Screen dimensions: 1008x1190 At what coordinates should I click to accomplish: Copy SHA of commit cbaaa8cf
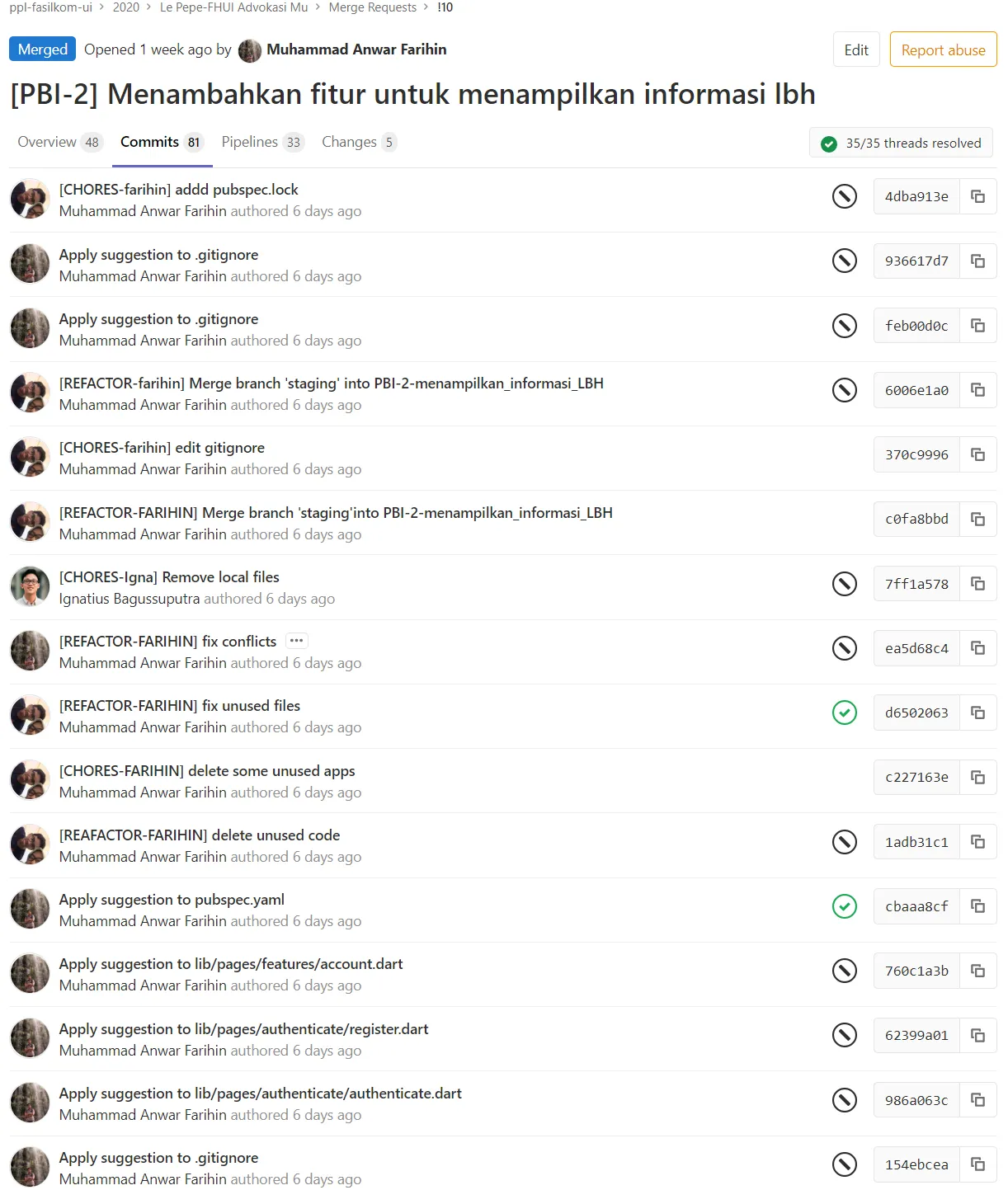click(x=978, y=905)
